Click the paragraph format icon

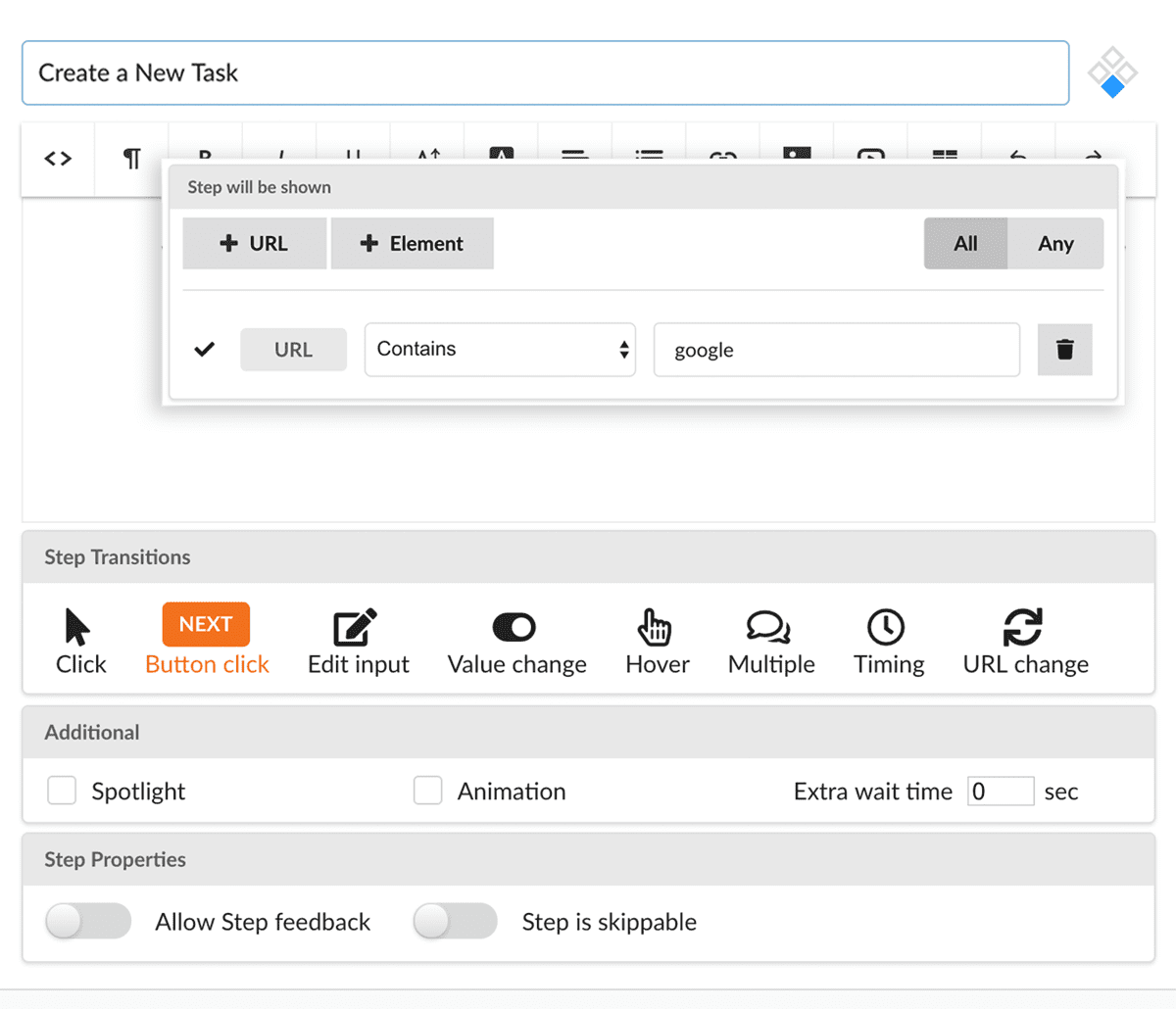click(132, 159)
